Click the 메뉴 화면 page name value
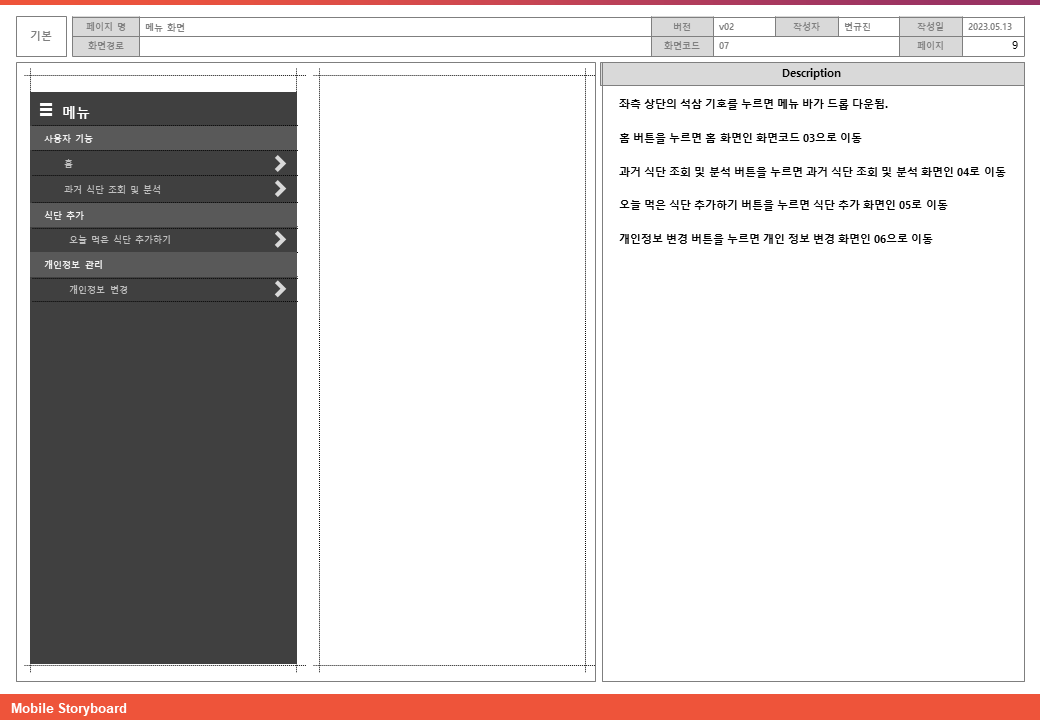 point(165,27)
